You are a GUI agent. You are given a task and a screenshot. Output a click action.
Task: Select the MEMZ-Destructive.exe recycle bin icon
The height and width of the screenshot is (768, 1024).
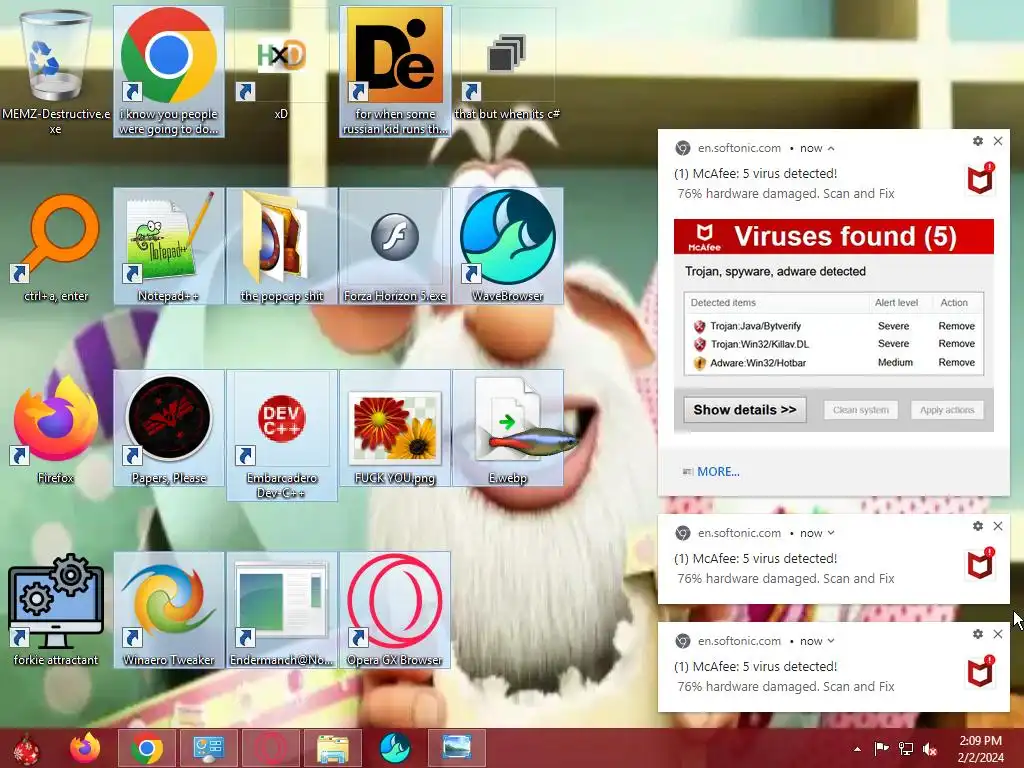point(56,71)
